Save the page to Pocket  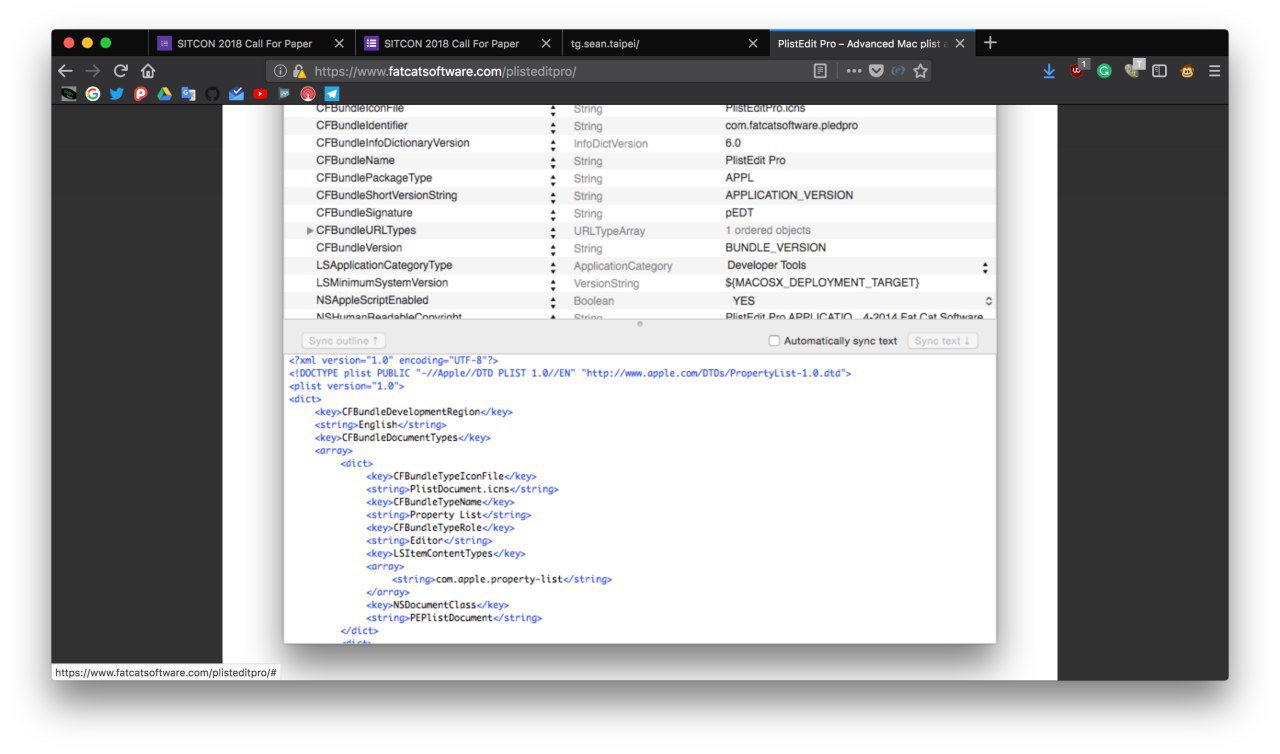click(x=876, y=71)
